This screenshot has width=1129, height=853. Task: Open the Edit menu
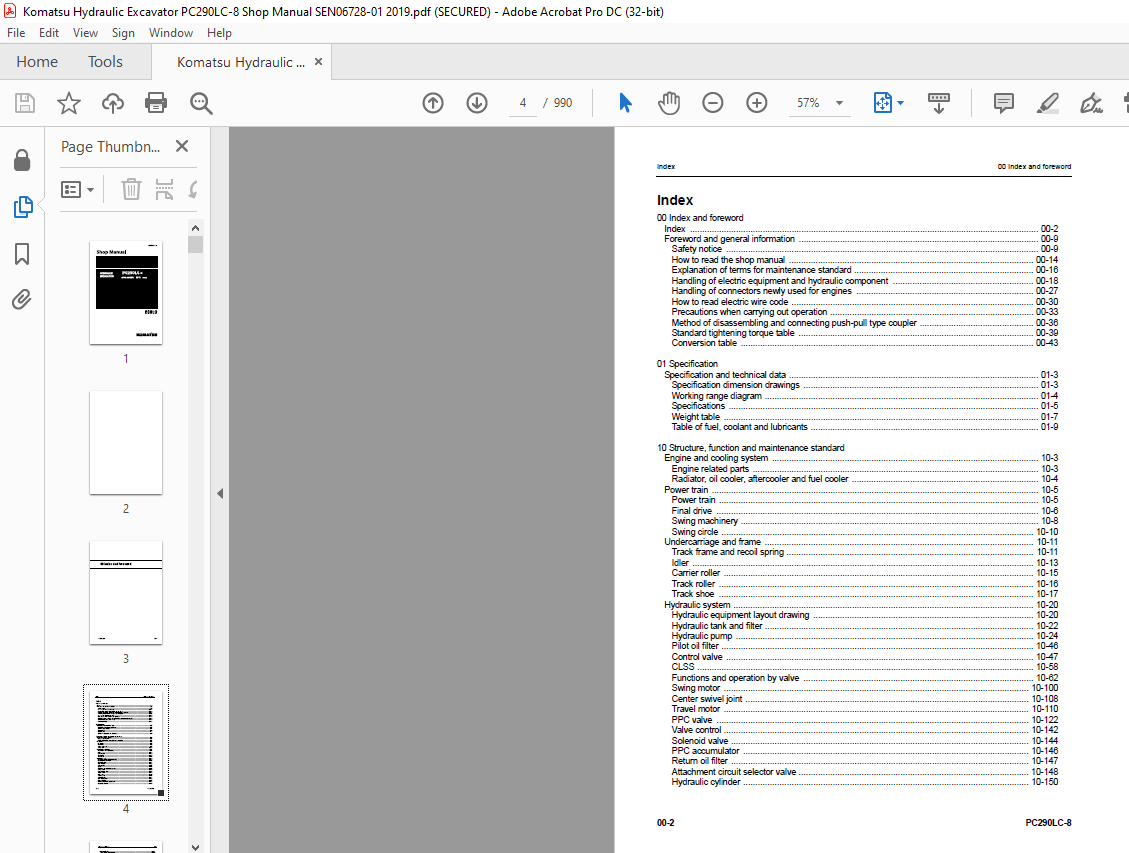click(x=49, y=32)
